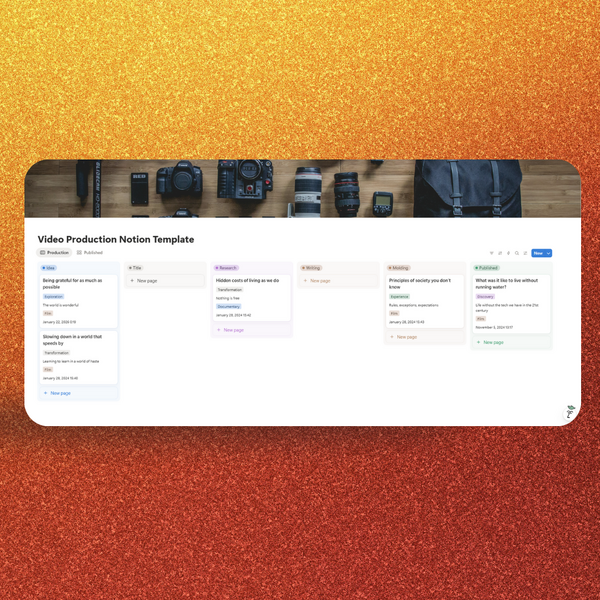Add New page in Writing column
Viewport: 600px width, 600px height.
point(338,280)
